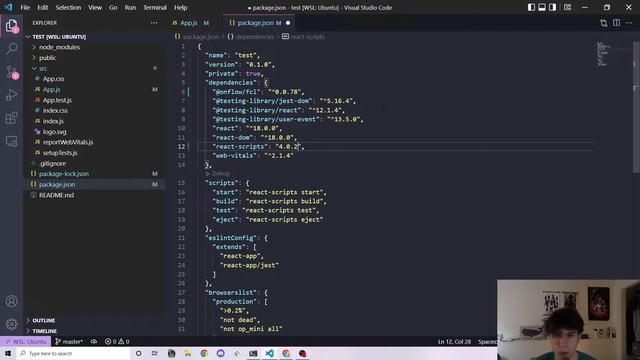Customize layout icon in title bar
Viewport: 640px width, 360px height.
coord(567,7)
